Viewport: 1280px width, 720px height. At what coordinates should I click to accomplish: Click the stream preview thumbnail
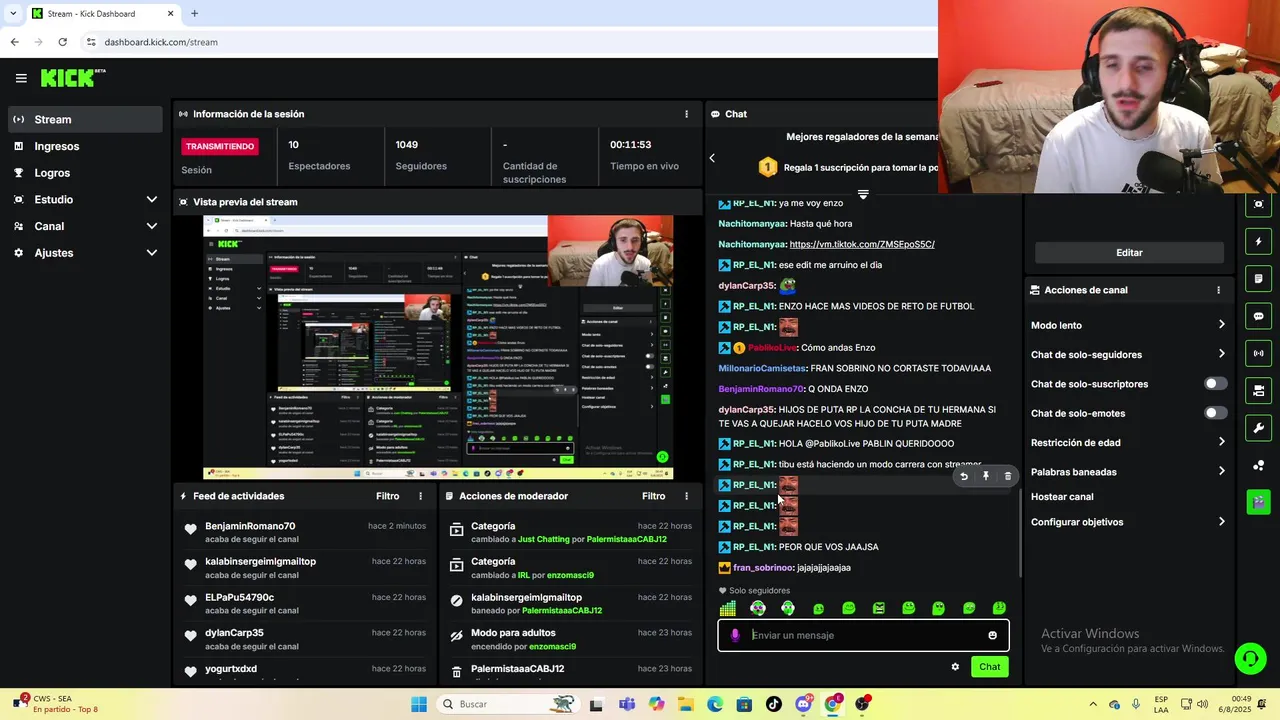click(438, 347)
